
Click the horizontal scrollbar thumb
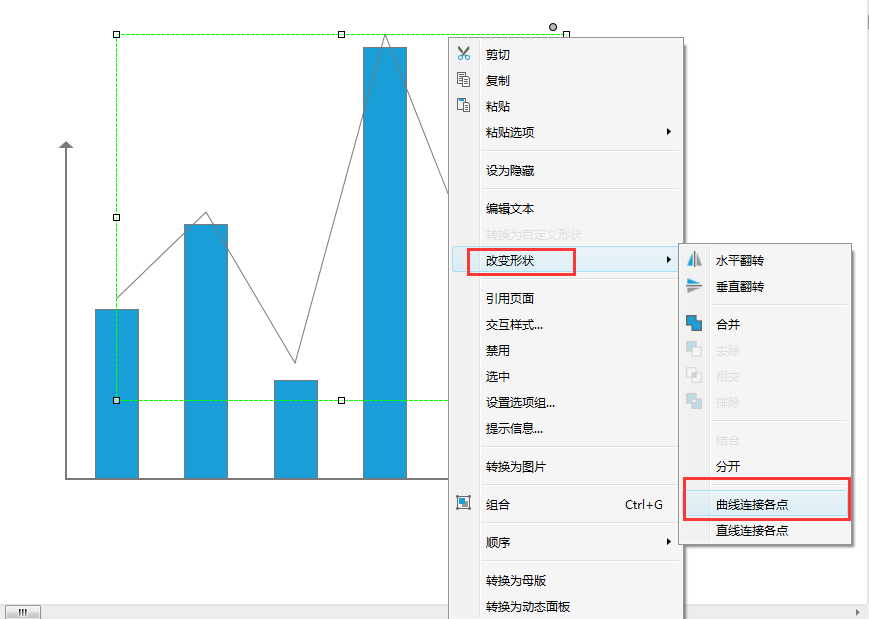[23, 612]
